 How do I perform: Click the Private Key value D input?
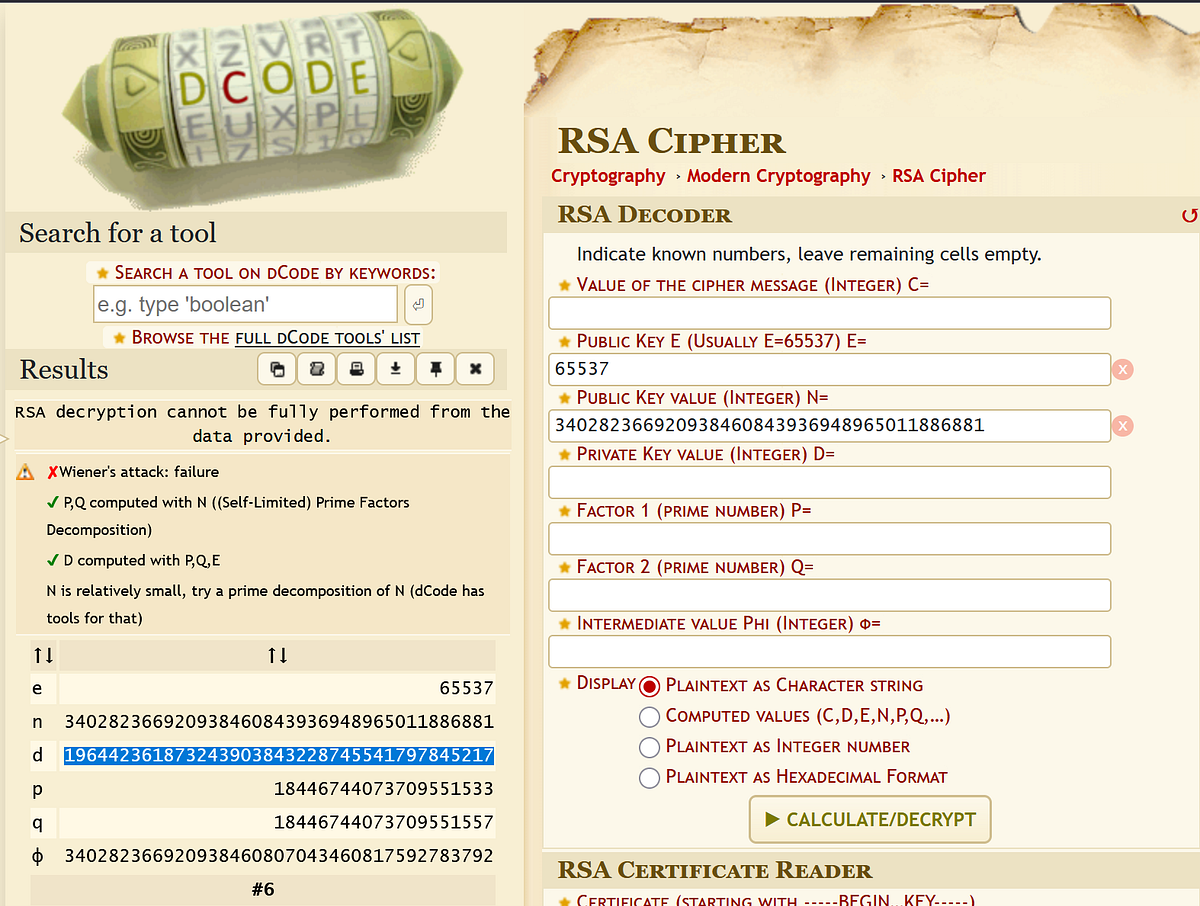coord(830,482)
